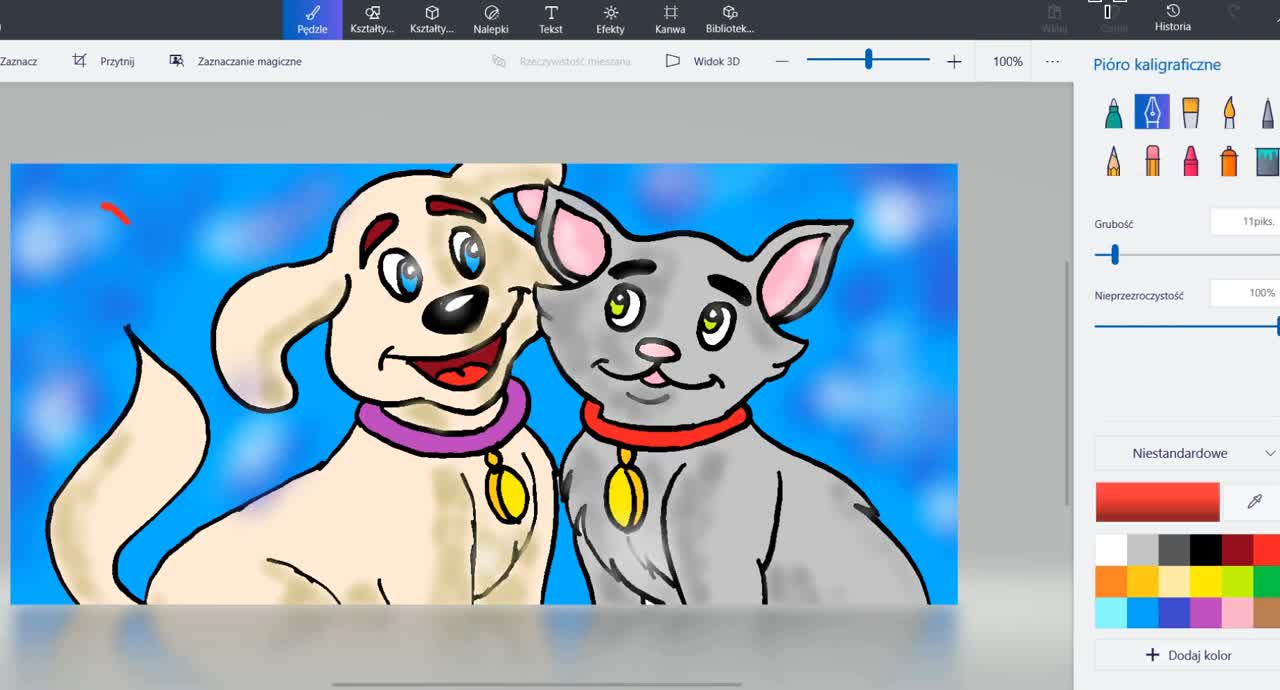Screen dimensions: 1280x690
Task: Select the Spray can tool
Action: 1229,160
